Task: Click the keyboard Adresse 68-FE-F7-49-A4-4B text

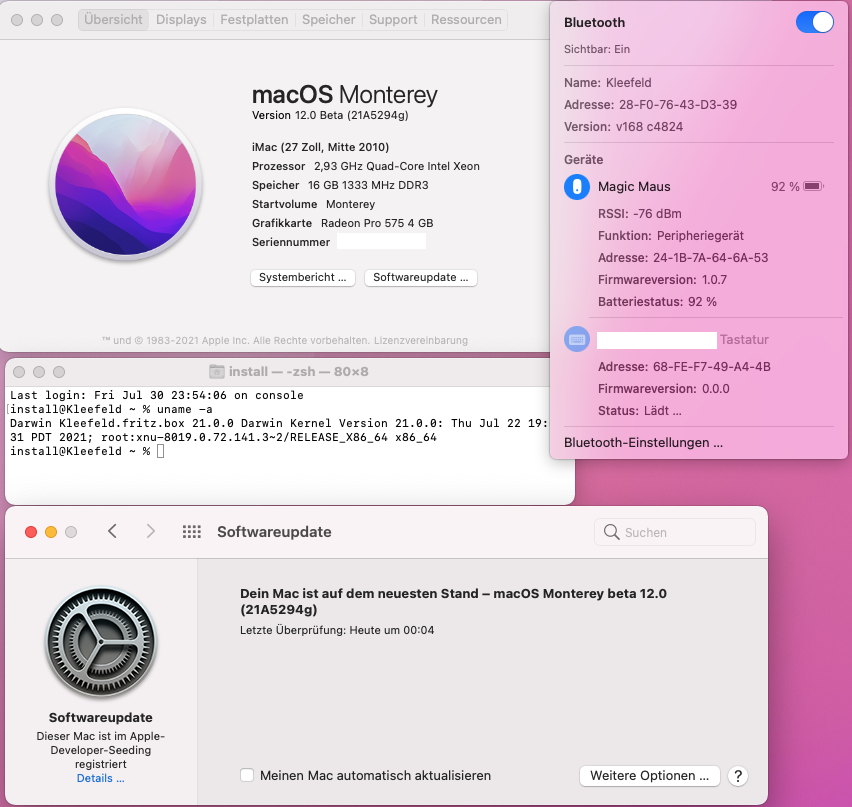Action: tap(684, 366)
